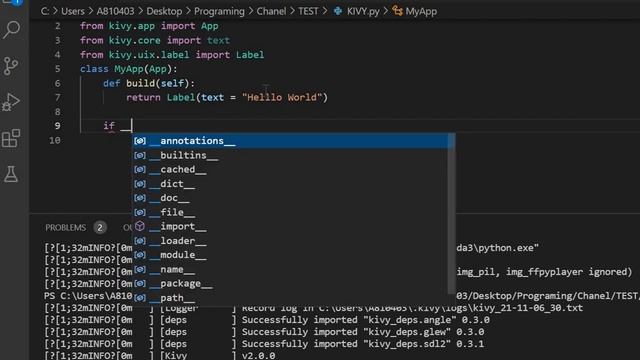Select the __name__ suggestion
Screen dimensions: 640x360
[x=290, y=269]
